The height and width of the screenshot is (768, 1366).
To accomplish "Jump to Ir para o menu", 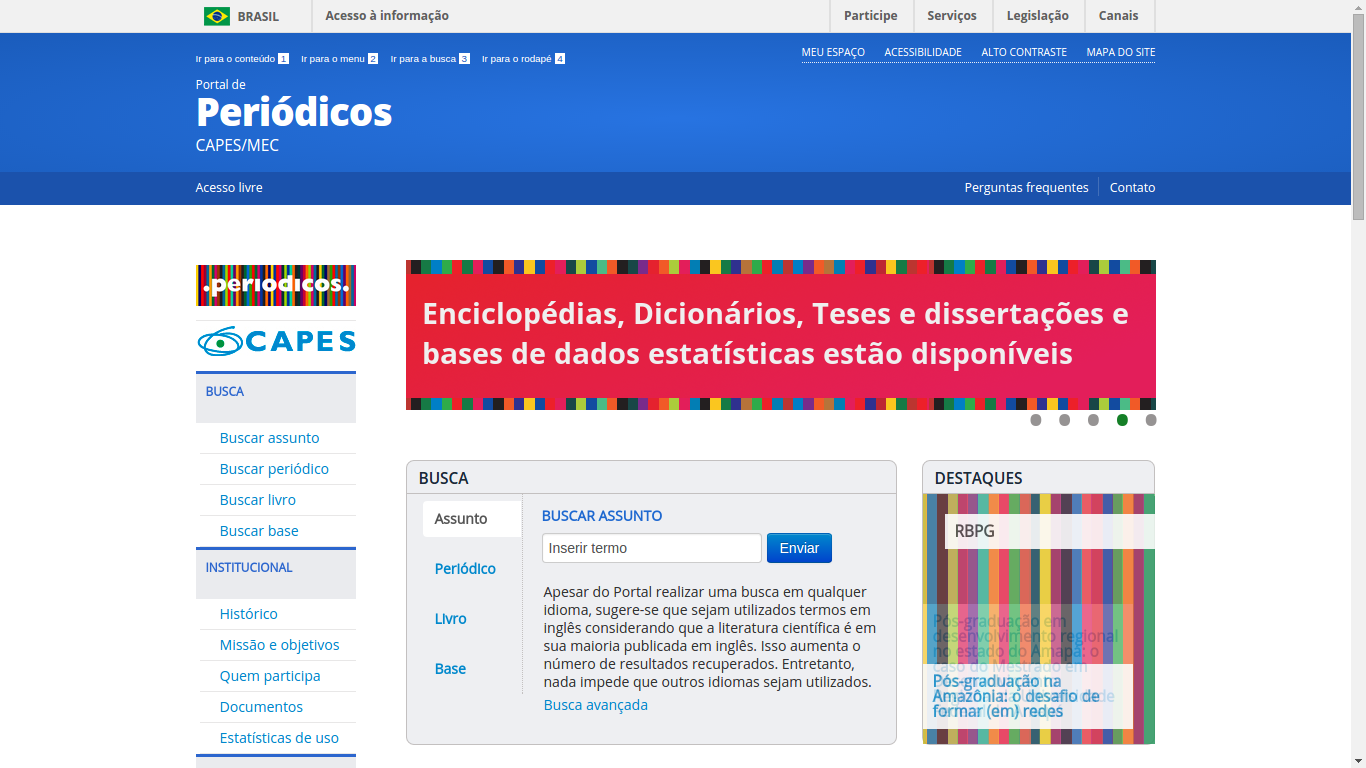I will point(339,59).
